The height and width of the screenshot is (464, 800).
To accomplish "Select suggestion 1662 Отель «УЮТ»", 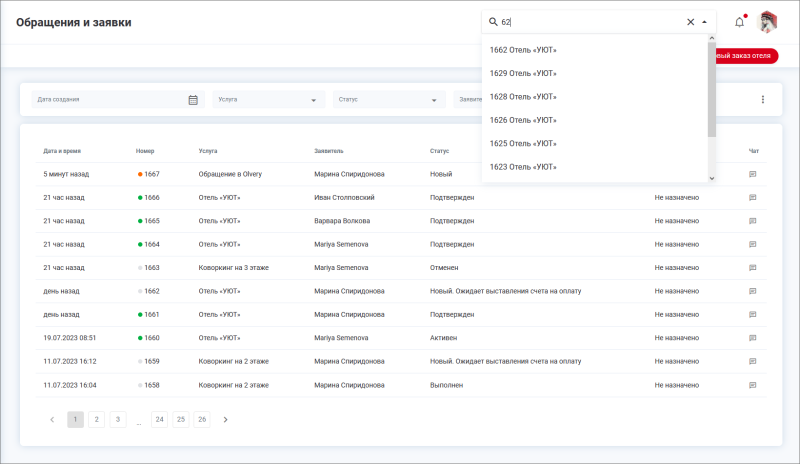I will (523, 50).
